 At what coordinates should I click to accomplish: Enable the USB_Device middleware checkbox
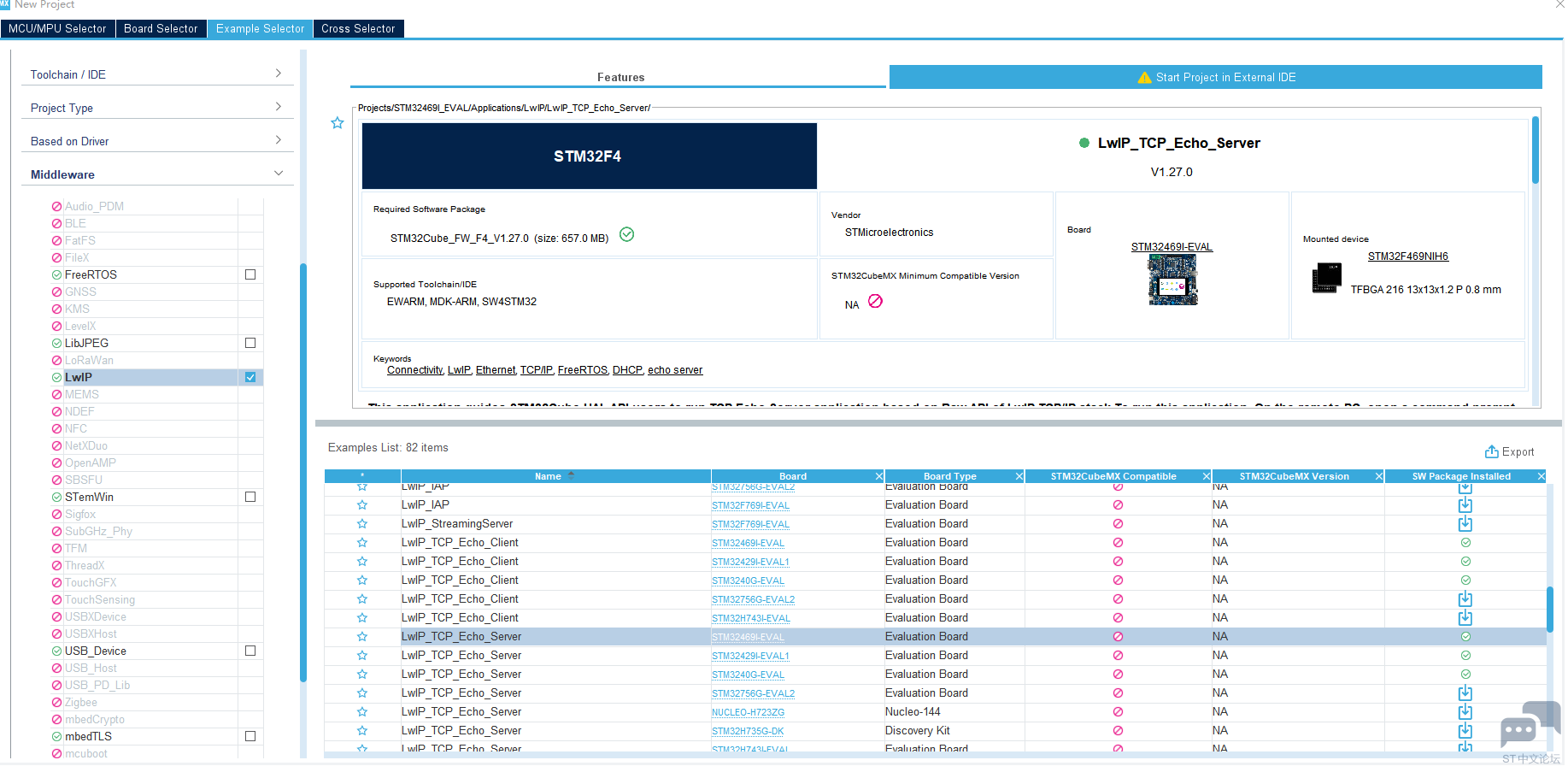coord(250,651)
